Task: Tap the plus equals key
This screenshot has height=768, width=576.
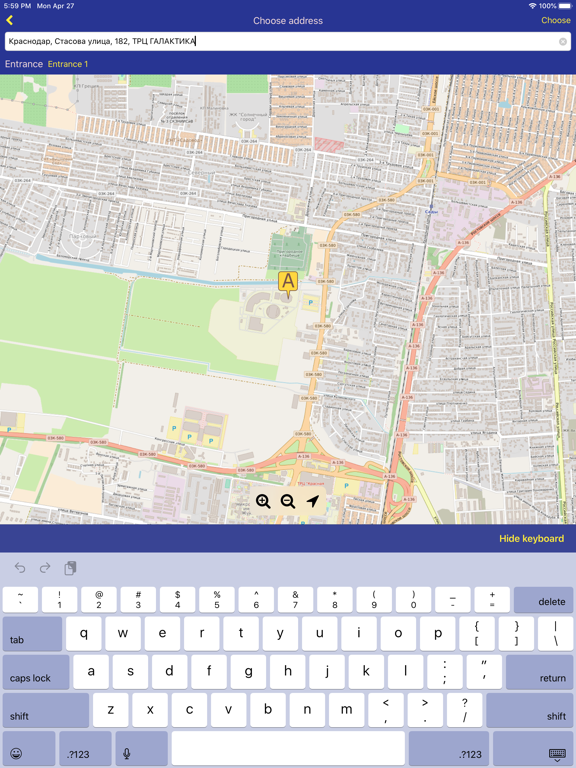Action: click(x=492, y=600)
